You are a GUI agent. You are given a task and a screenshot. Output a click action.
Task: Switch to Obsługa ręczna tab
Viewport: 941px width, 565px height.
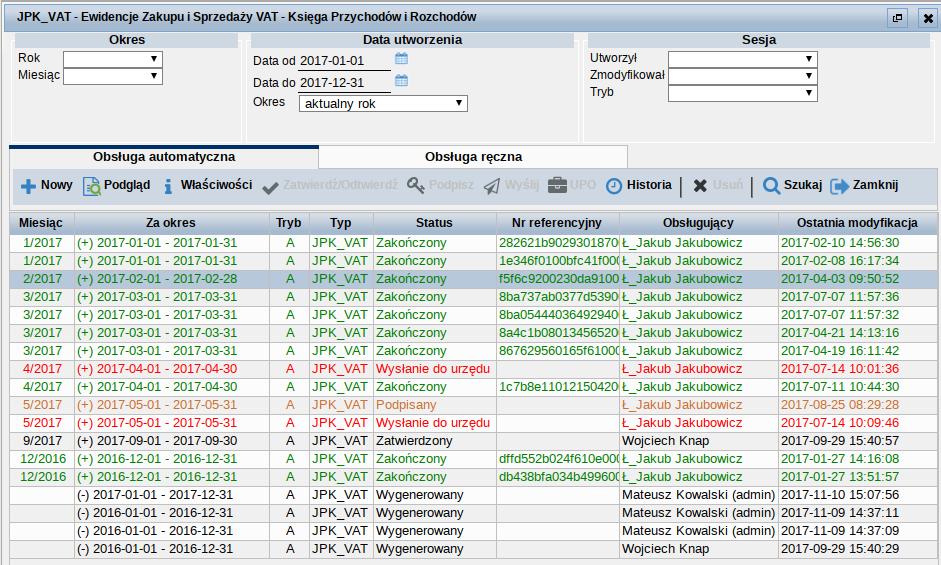(x=474, y=157)
